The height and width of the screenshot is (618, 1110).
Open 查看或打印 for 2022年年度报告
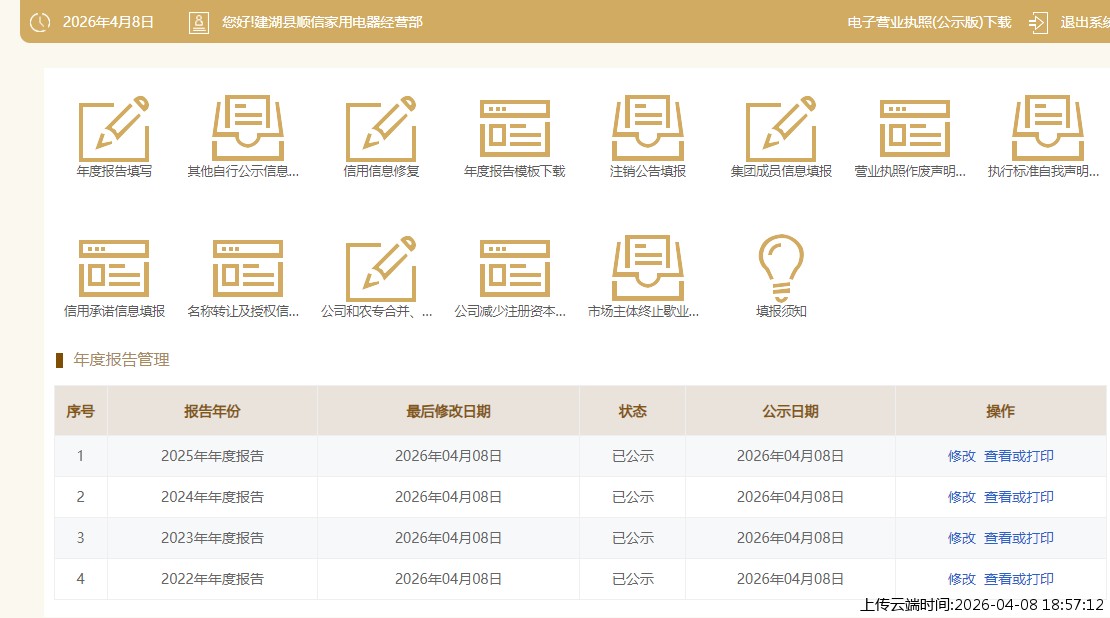[1019, 579]
